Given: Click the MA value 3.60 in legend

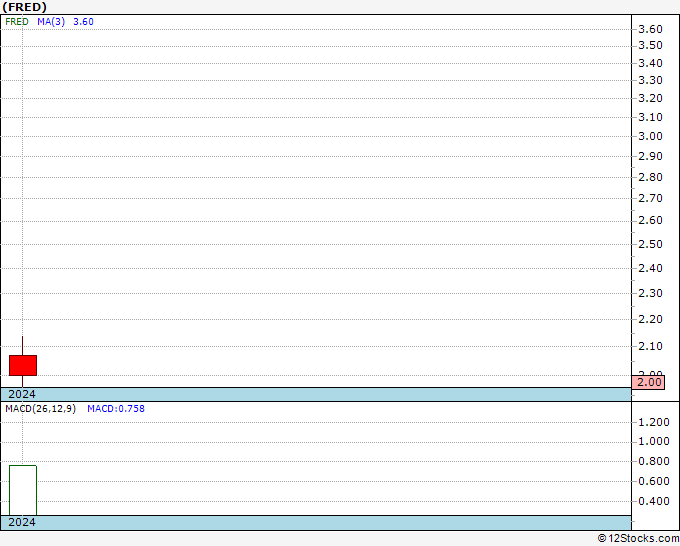Looking at the screenshot, I should pos(83,22).
